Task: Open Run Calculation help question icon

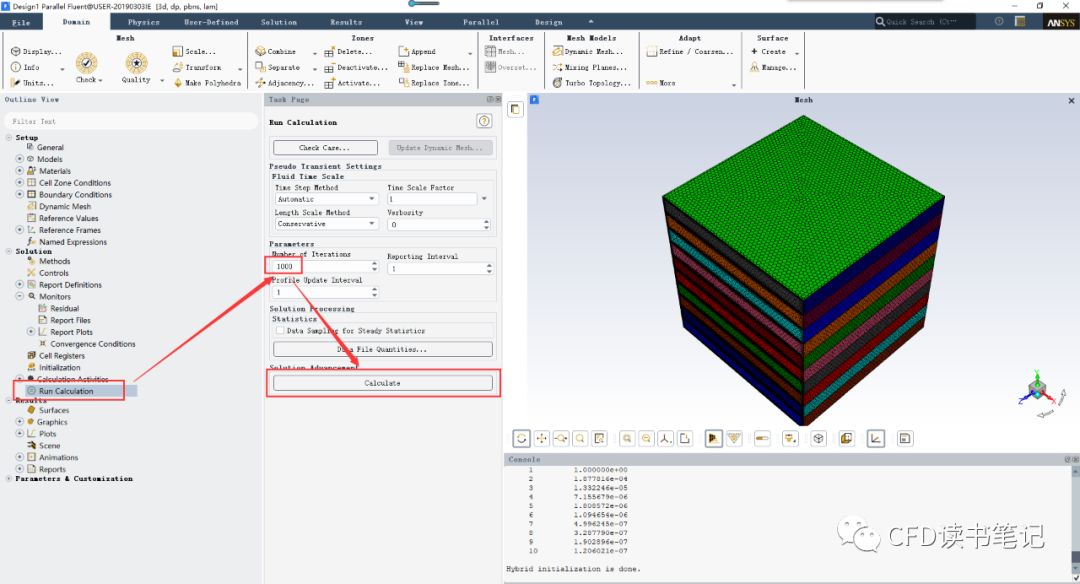Action: click(484, 121)
